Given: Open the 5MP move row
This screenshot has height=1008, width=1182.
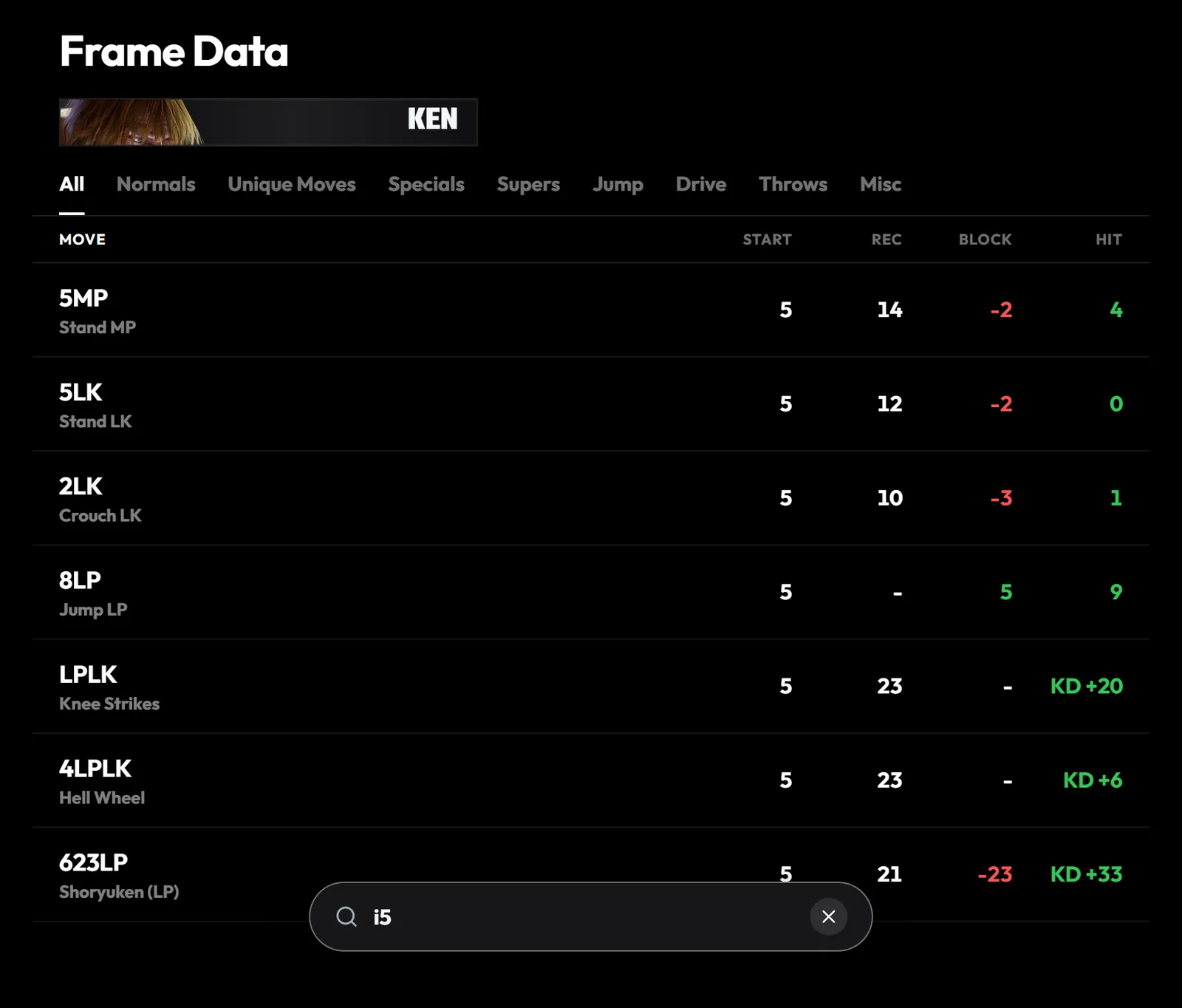Looking at the screenshot, I should (x=591, y=310).
